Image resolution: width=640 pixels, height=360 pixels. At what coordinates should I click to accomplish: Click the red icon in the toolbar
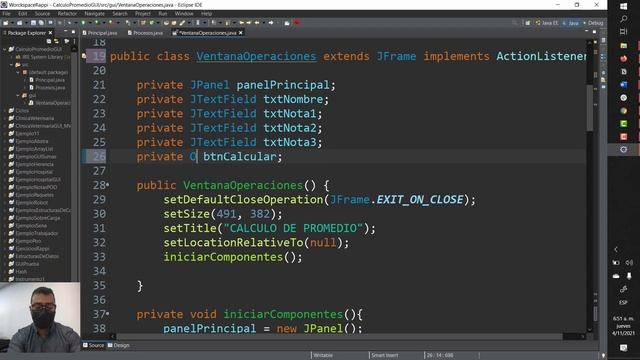(296, 23)
